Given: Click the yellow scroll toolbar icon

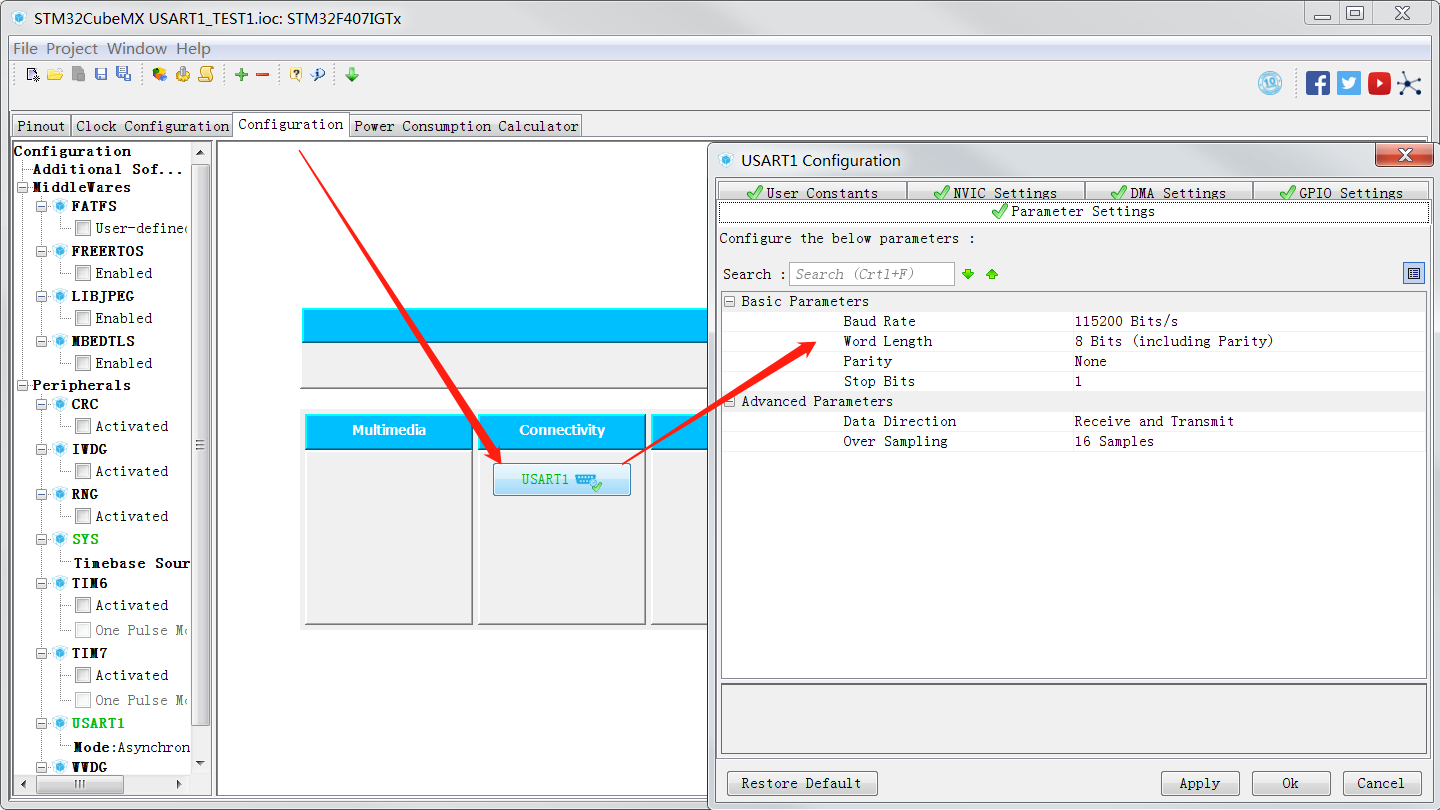Looking at the screenshot, I should click(206, 74).
